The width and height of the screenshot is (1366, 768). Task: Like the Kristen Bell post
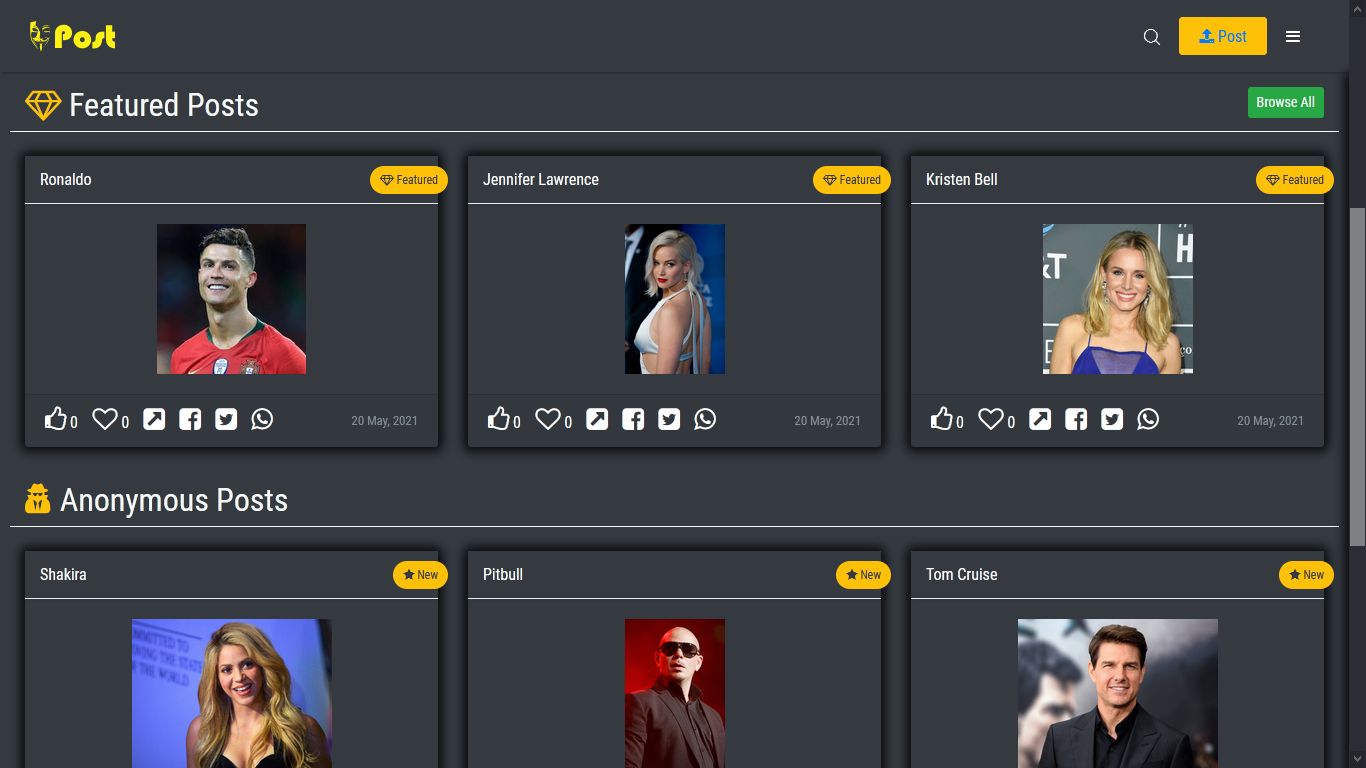(943, 419)
